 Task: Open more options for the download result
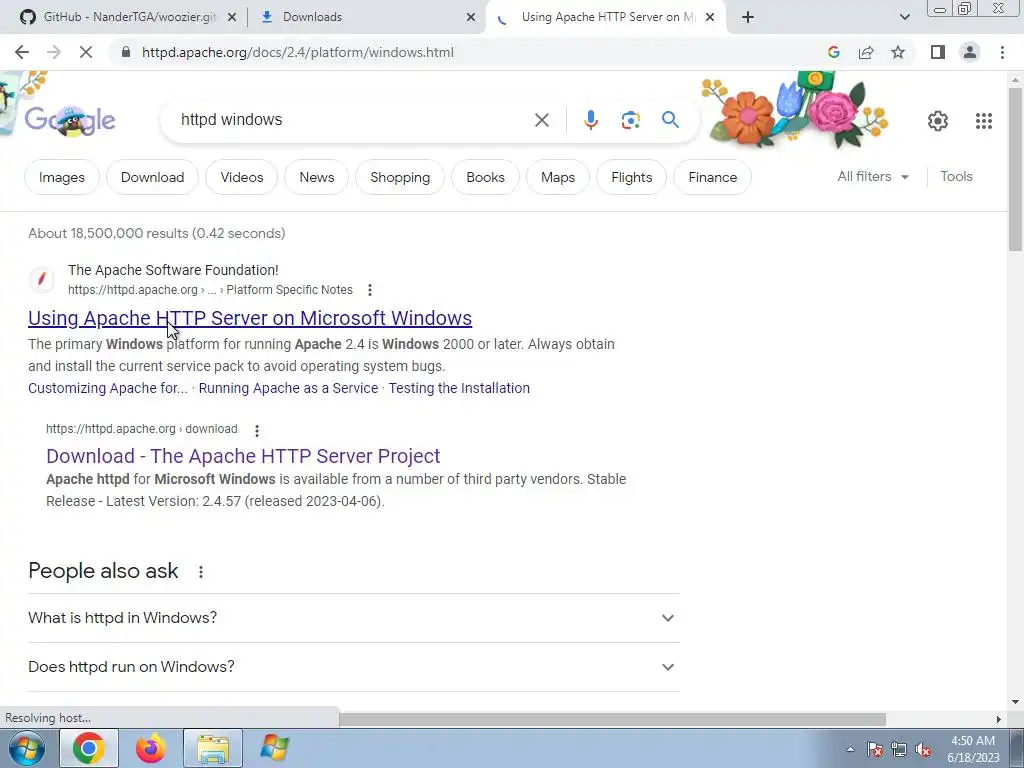(x=257, y=430)
